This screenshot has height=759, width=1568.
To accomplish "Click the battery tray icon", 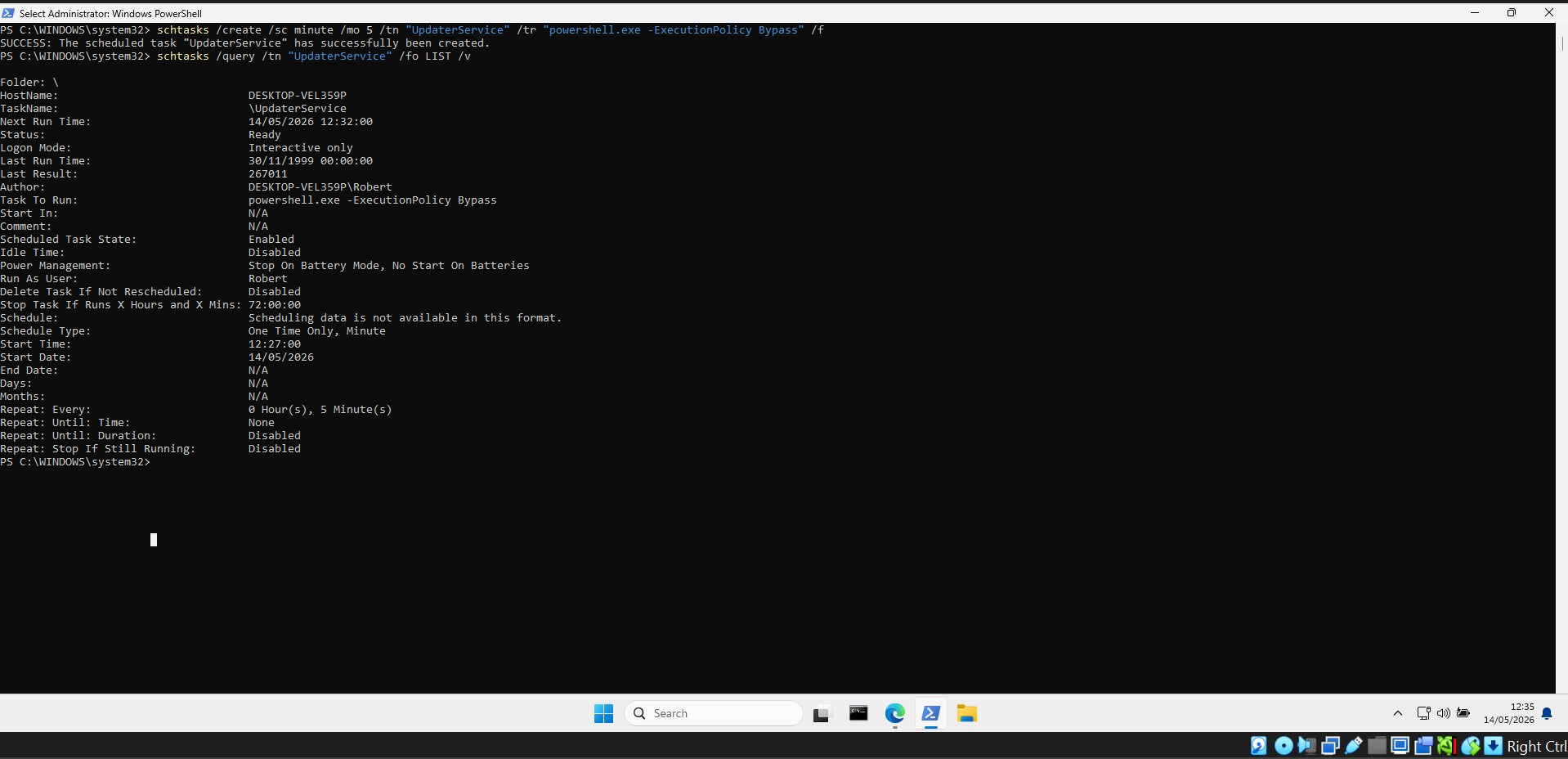I will coord(1463,713).
